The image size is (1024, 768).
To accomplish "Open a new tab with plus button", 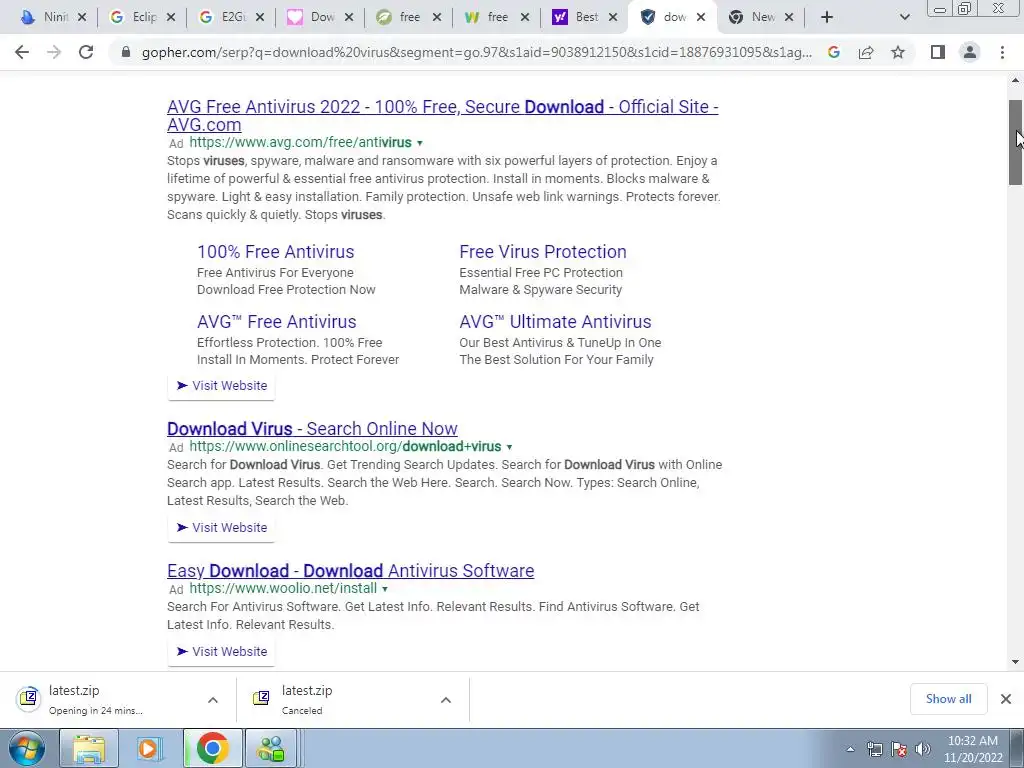I will coord(827,17).
